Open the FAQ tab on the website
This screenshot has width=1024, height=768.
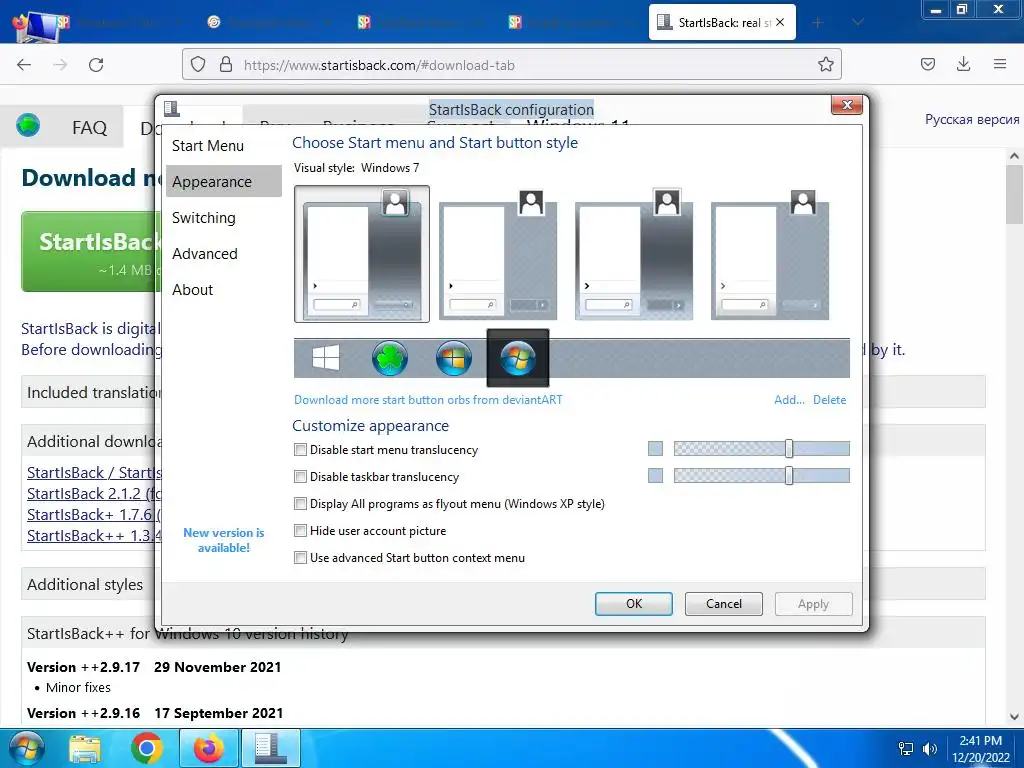pyautogui.click(x=89, y=127)
